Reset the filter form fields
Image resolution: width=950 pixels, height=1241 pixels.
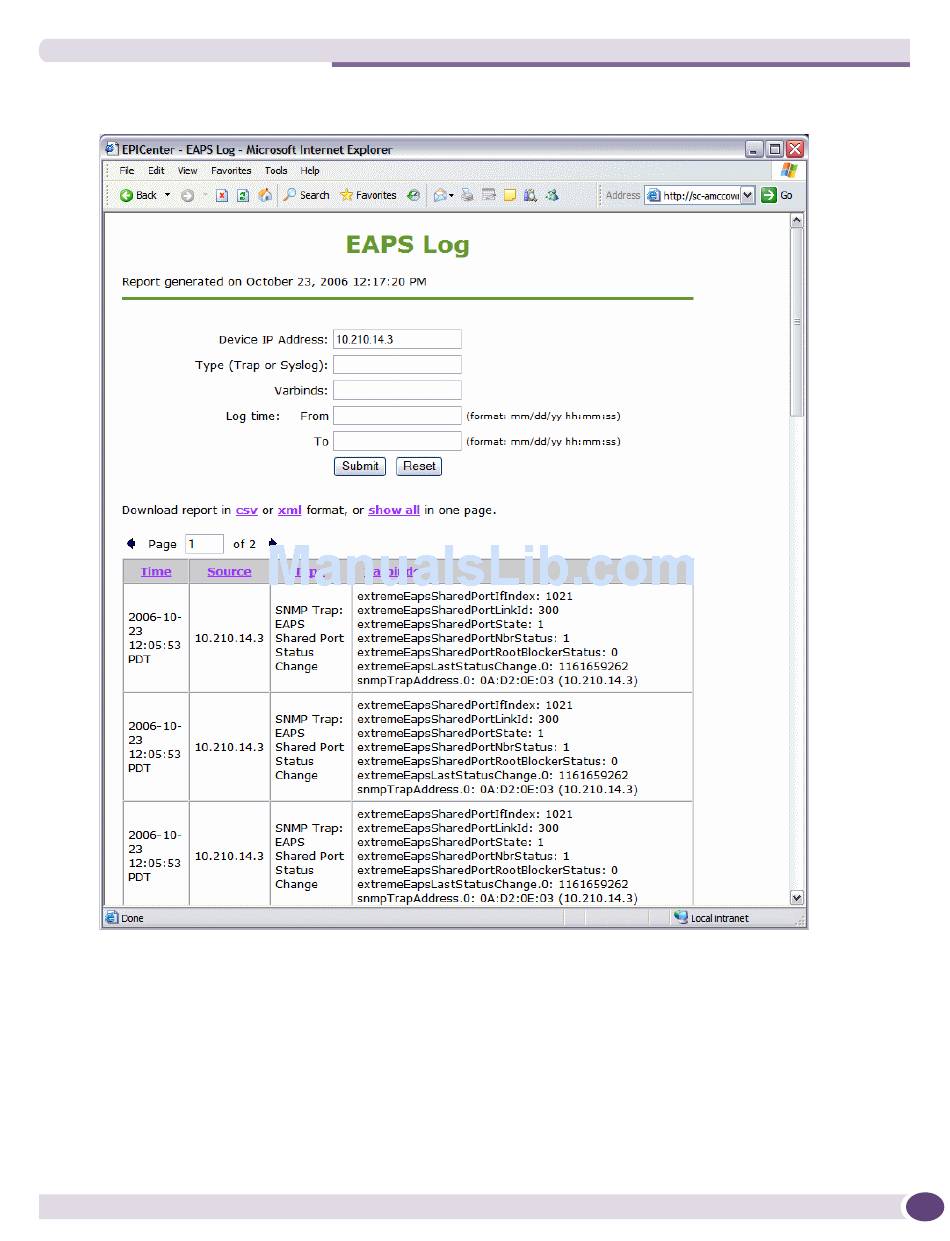(x=419, y=466)
